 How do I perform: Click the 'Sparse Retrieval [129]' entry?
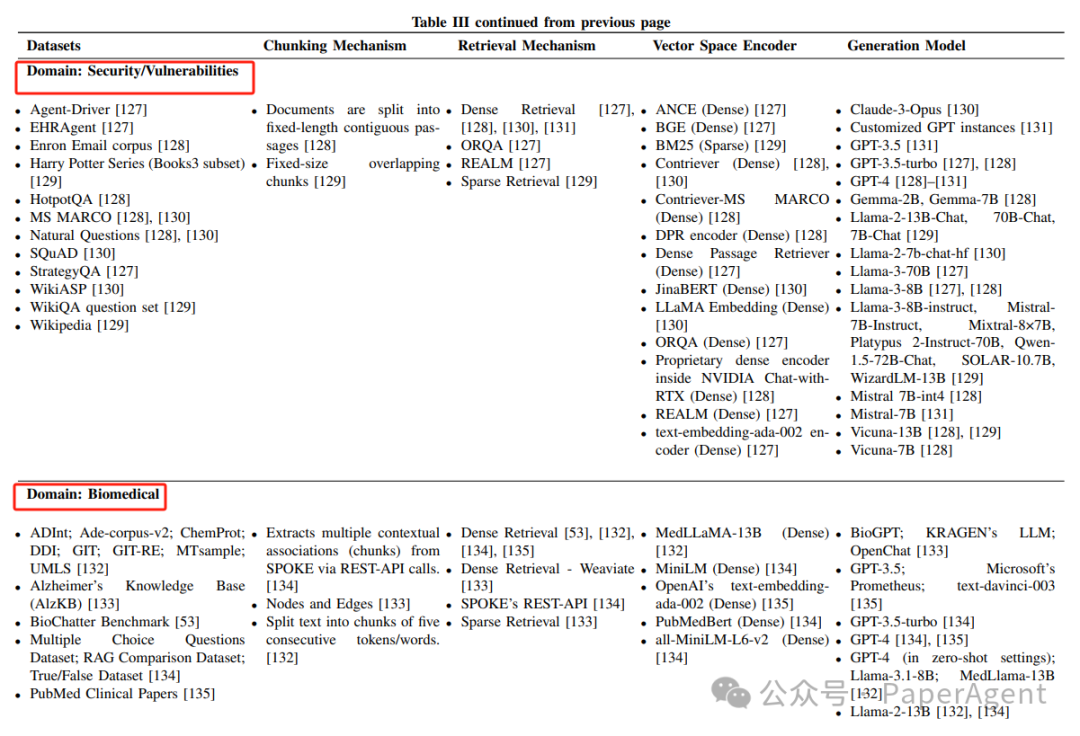(x=529, y=181)
